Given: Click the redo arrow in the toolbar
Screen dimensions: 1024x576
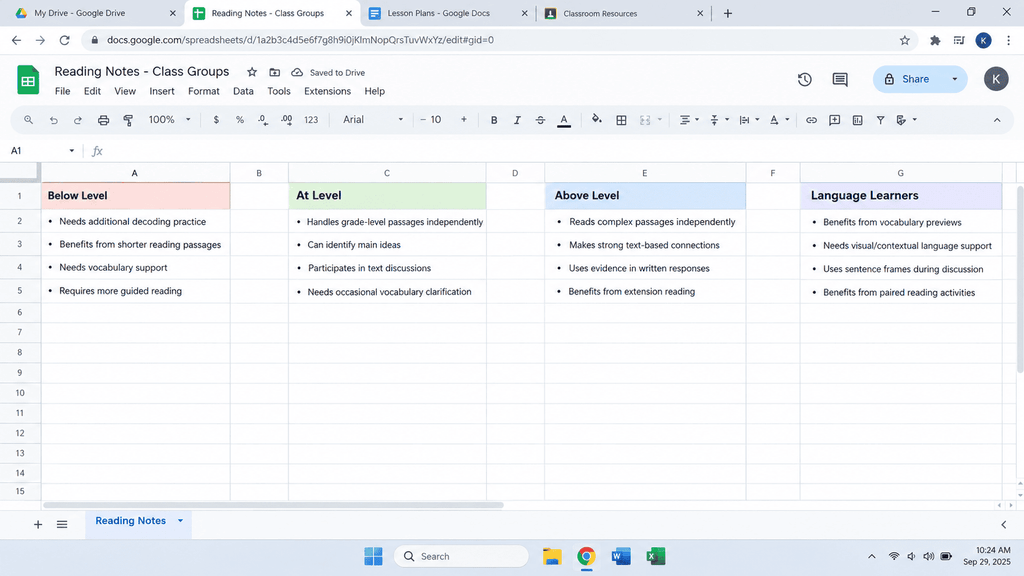Looking at the screenshot, I should (x=78, y=120).
